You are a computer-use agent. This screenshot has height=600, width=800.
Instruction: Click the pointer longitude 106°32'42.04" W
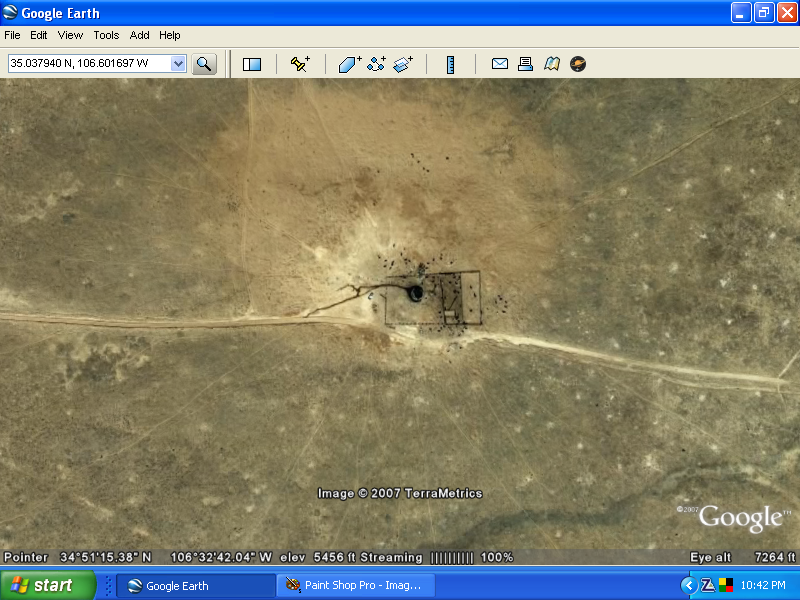pyautogui.click(x=221, y=558)
